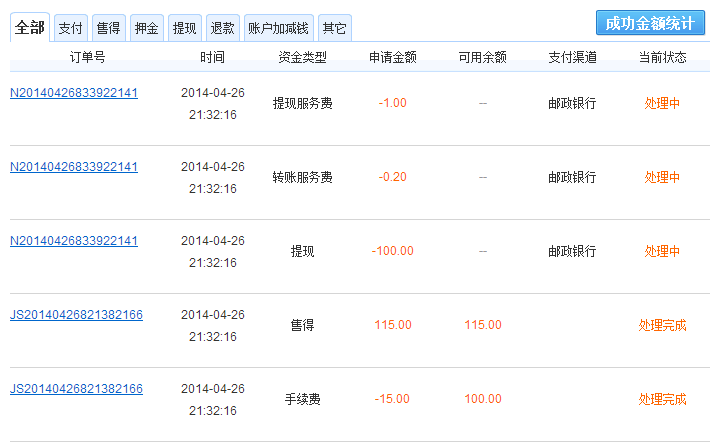Open the 支付 tab
The image size is (720, 448).
pos(70,28)
